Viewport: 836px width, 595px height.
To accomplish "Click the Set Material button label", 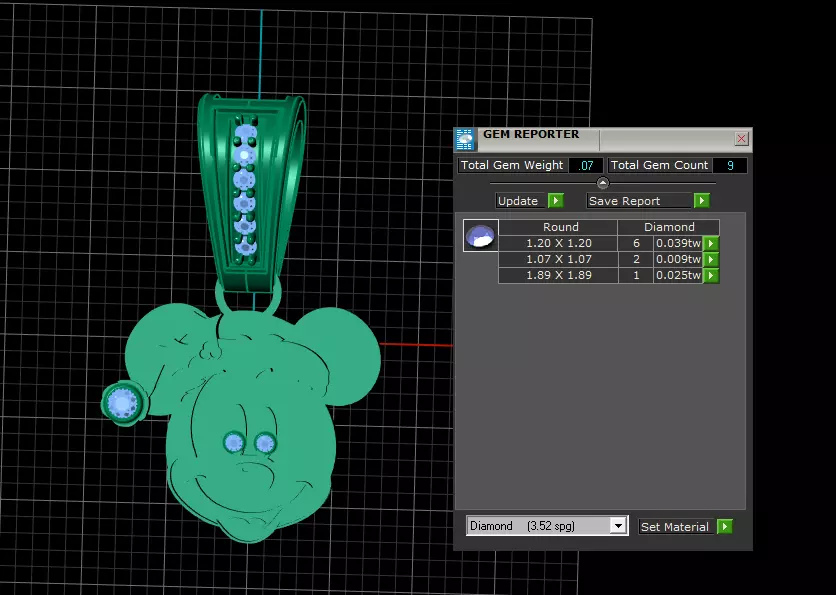I will point(674,527).
